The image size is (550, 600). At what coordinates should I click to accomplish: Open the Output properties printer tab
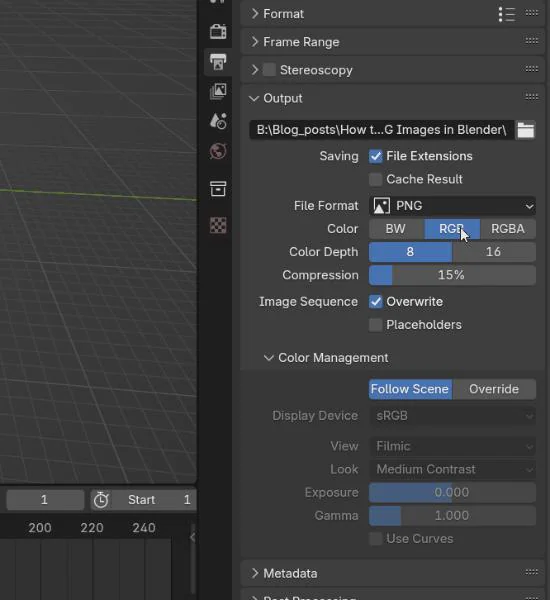click(218, 62)
